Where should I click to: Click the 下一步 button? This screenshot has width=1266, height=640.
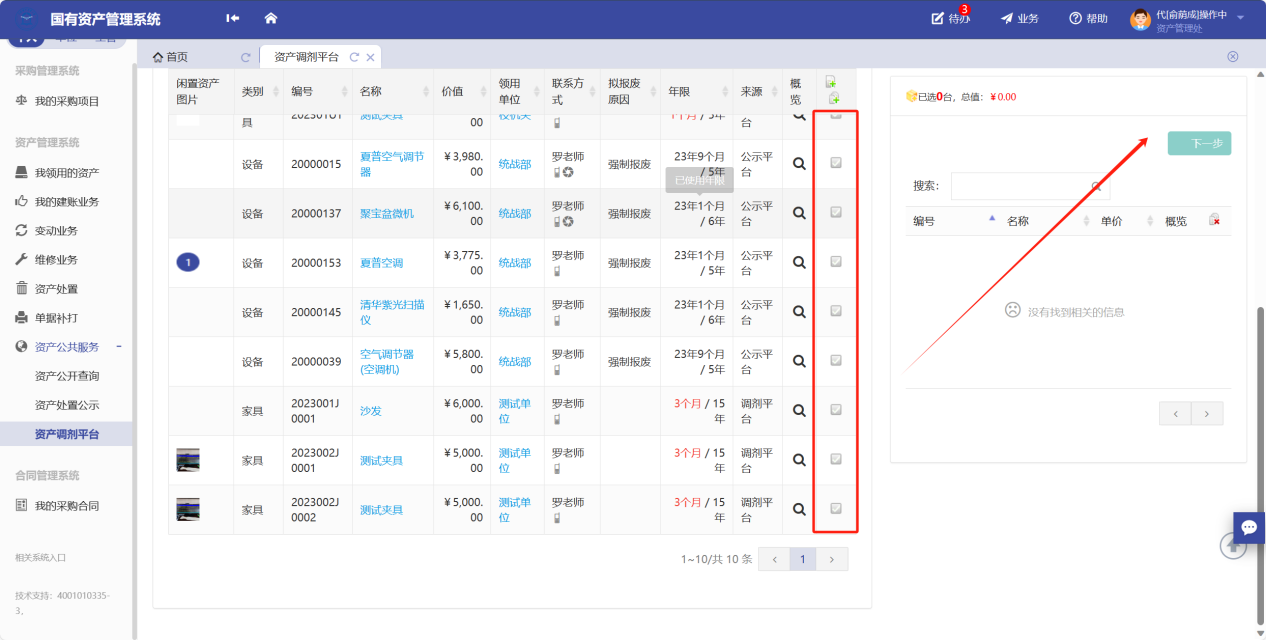pos(1199,144)
